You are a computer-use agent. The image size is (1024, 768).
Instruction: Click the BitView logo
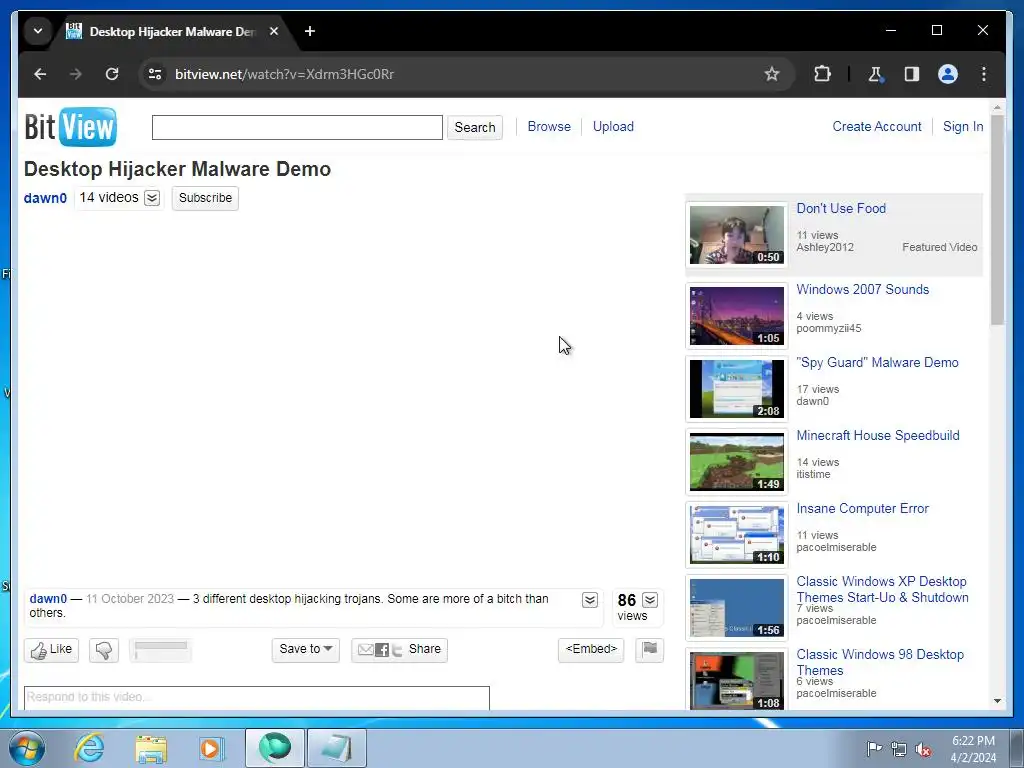point(71,127)
